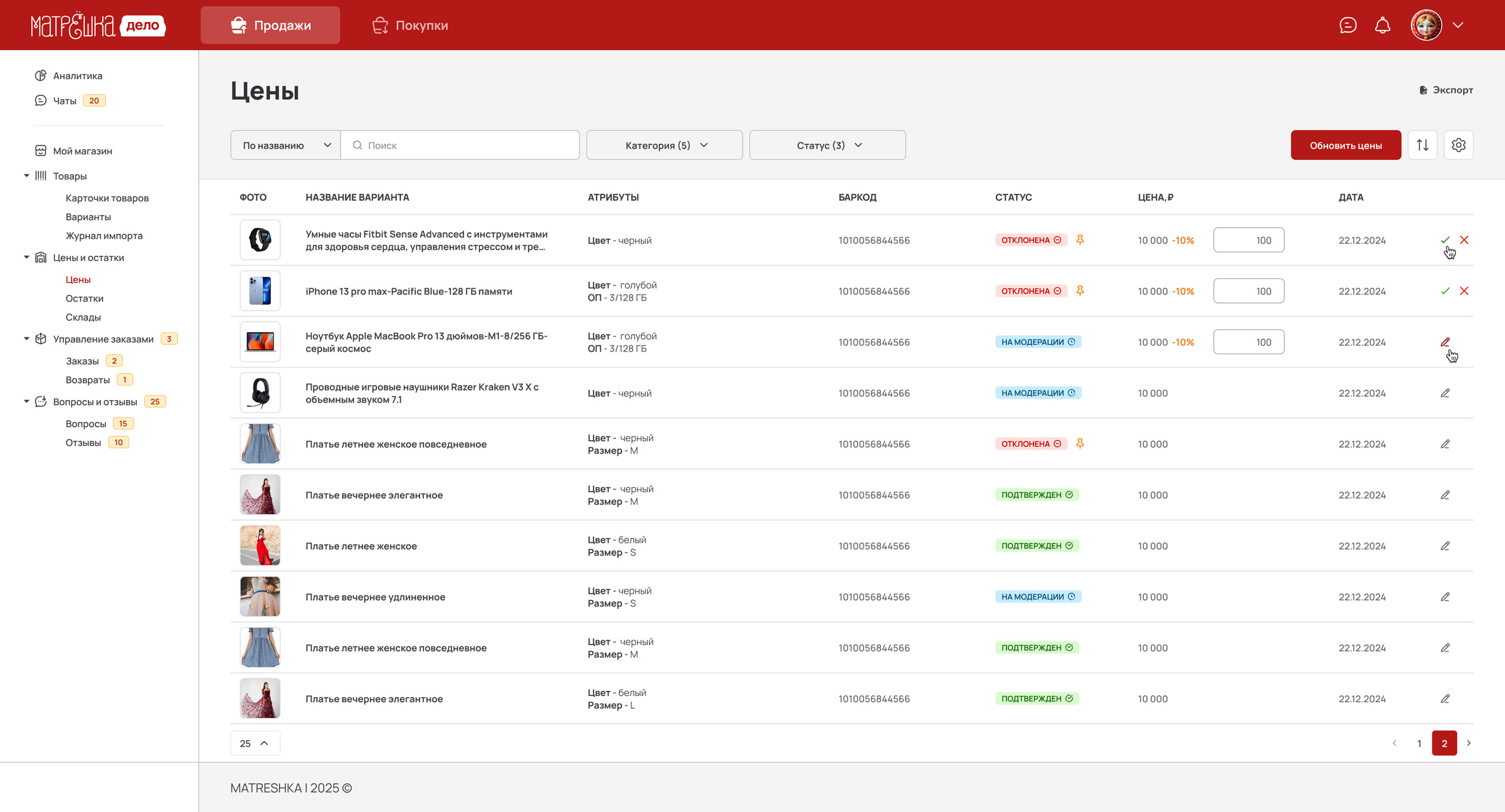Click the Чаты sidebar icon

point(41,100)
